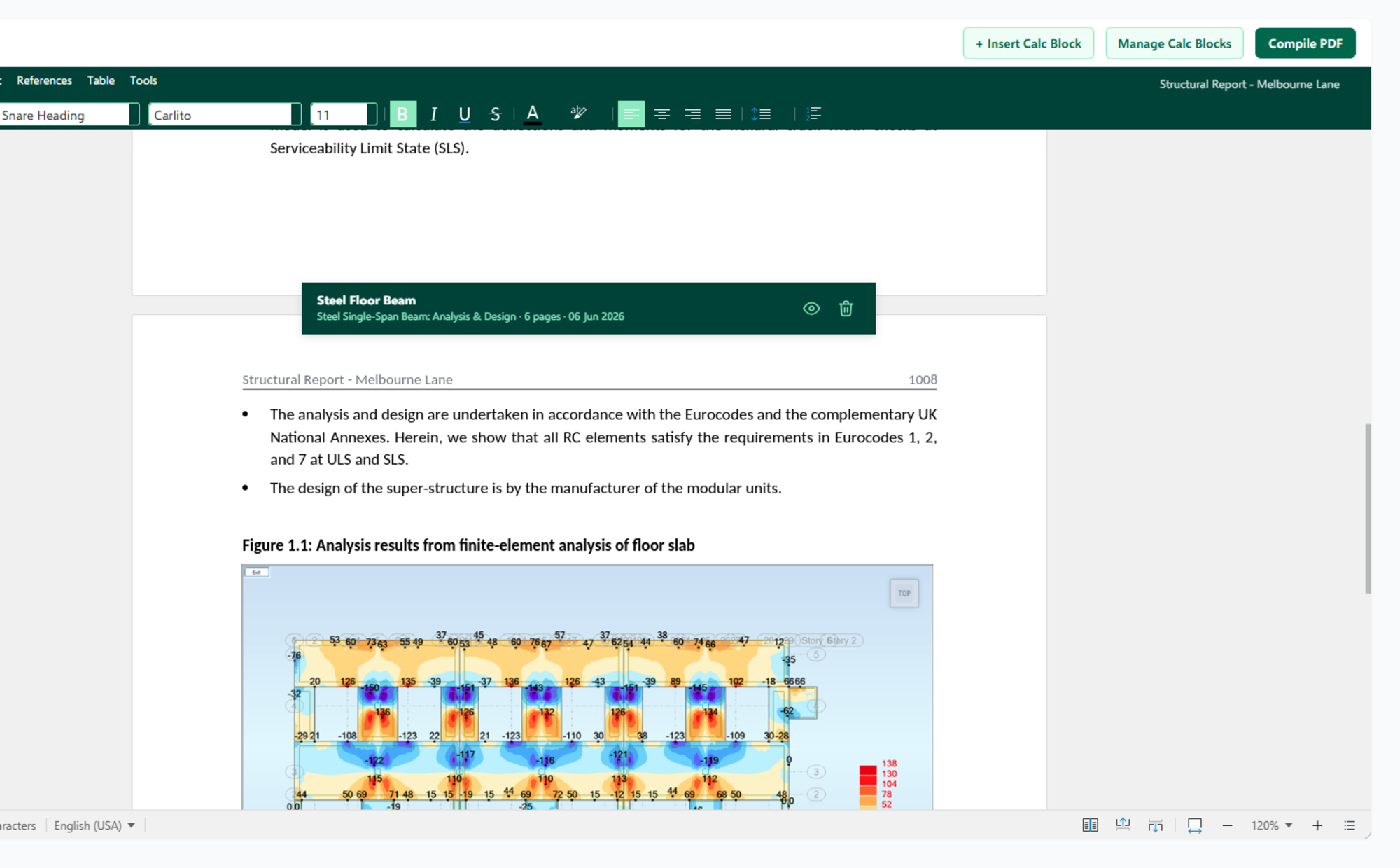Toggle bold formatting
The height and width of the screenshot is (868, 1400).
pos(402,114)
